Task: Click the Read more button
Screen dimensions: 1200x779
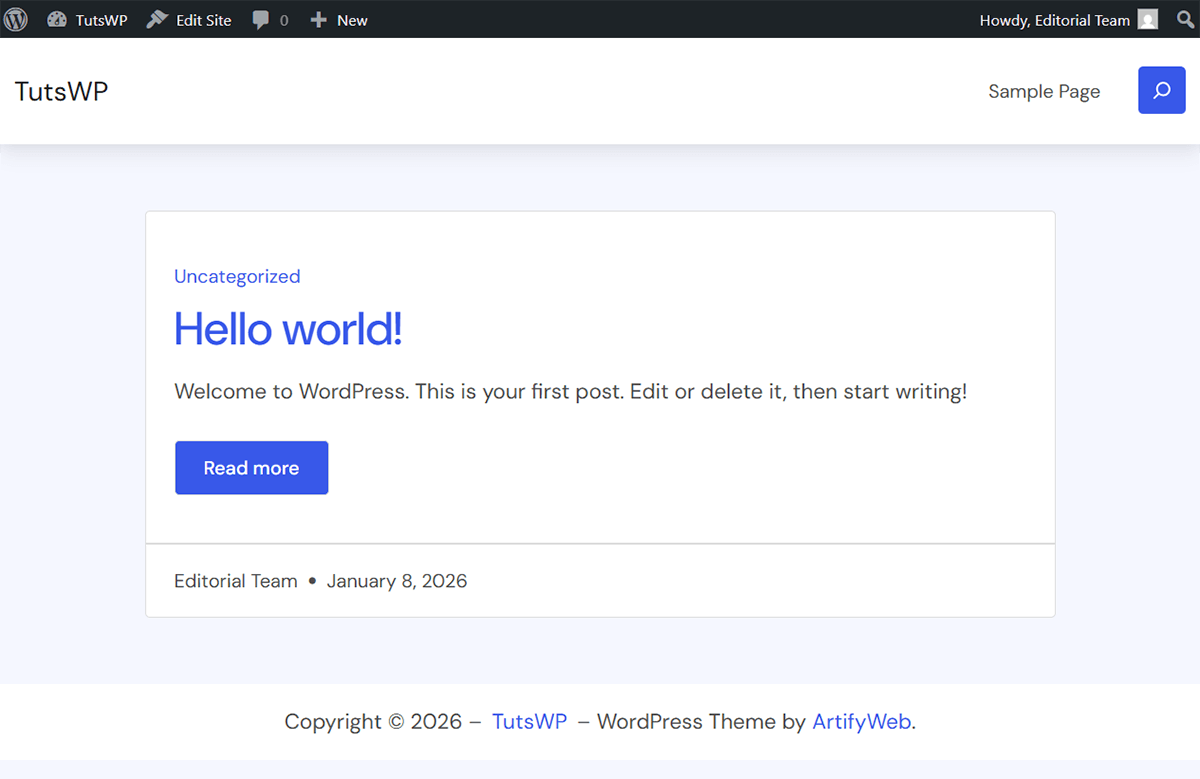Action: pos(251,467)
